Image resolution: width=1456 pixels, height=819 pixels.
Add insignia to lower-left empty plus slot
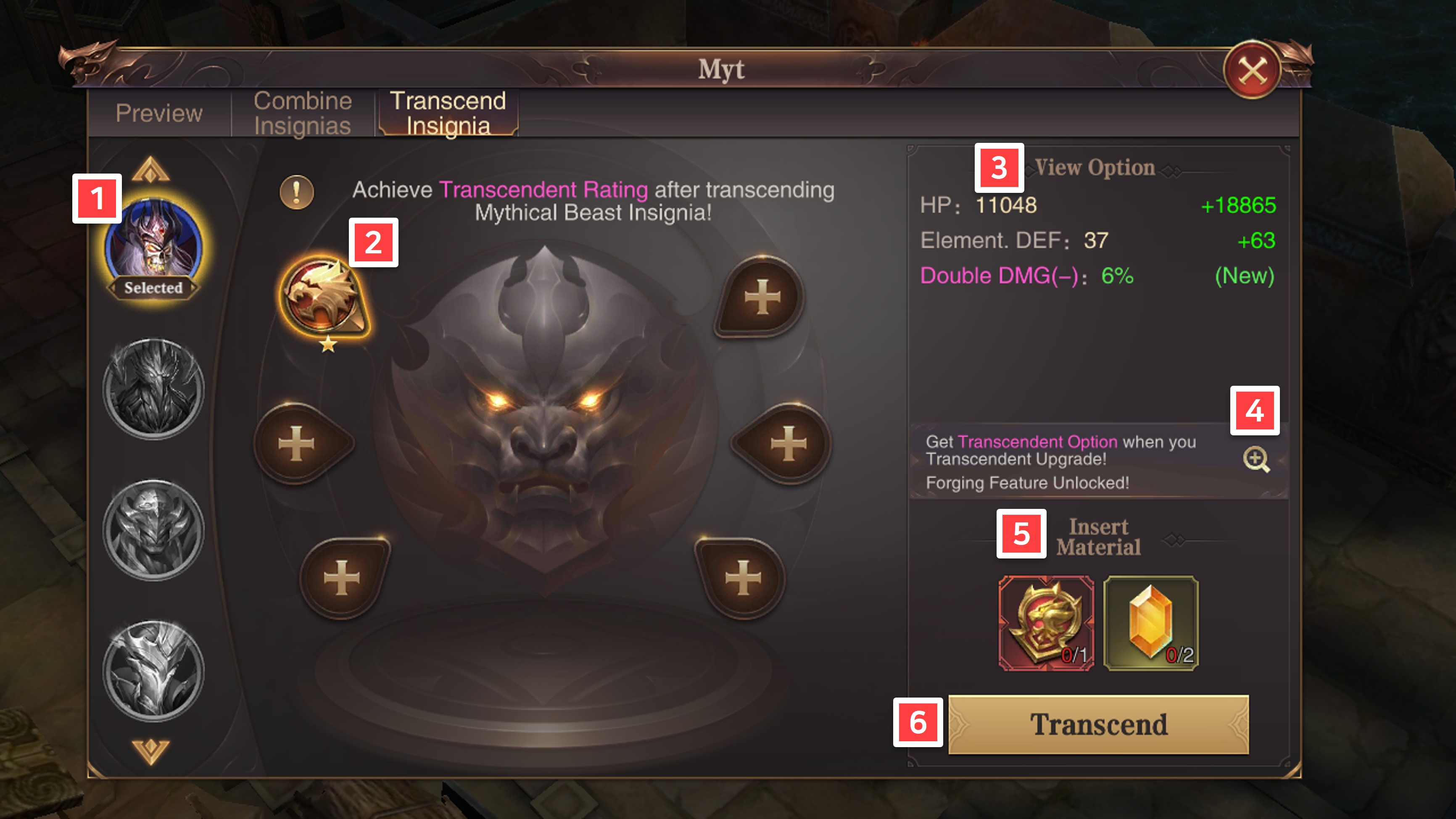coord(344,578)
